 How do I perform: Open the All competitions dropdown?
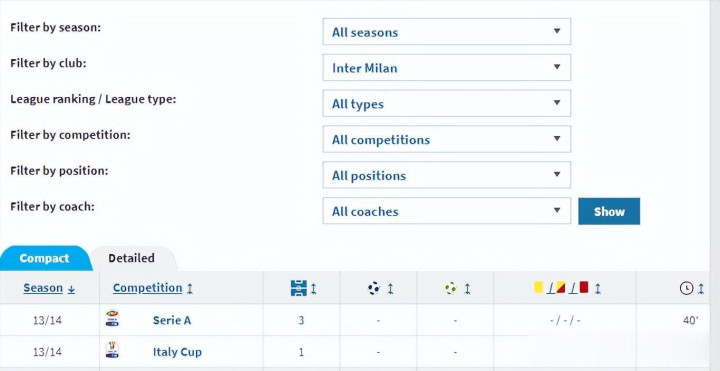point(446,139)
